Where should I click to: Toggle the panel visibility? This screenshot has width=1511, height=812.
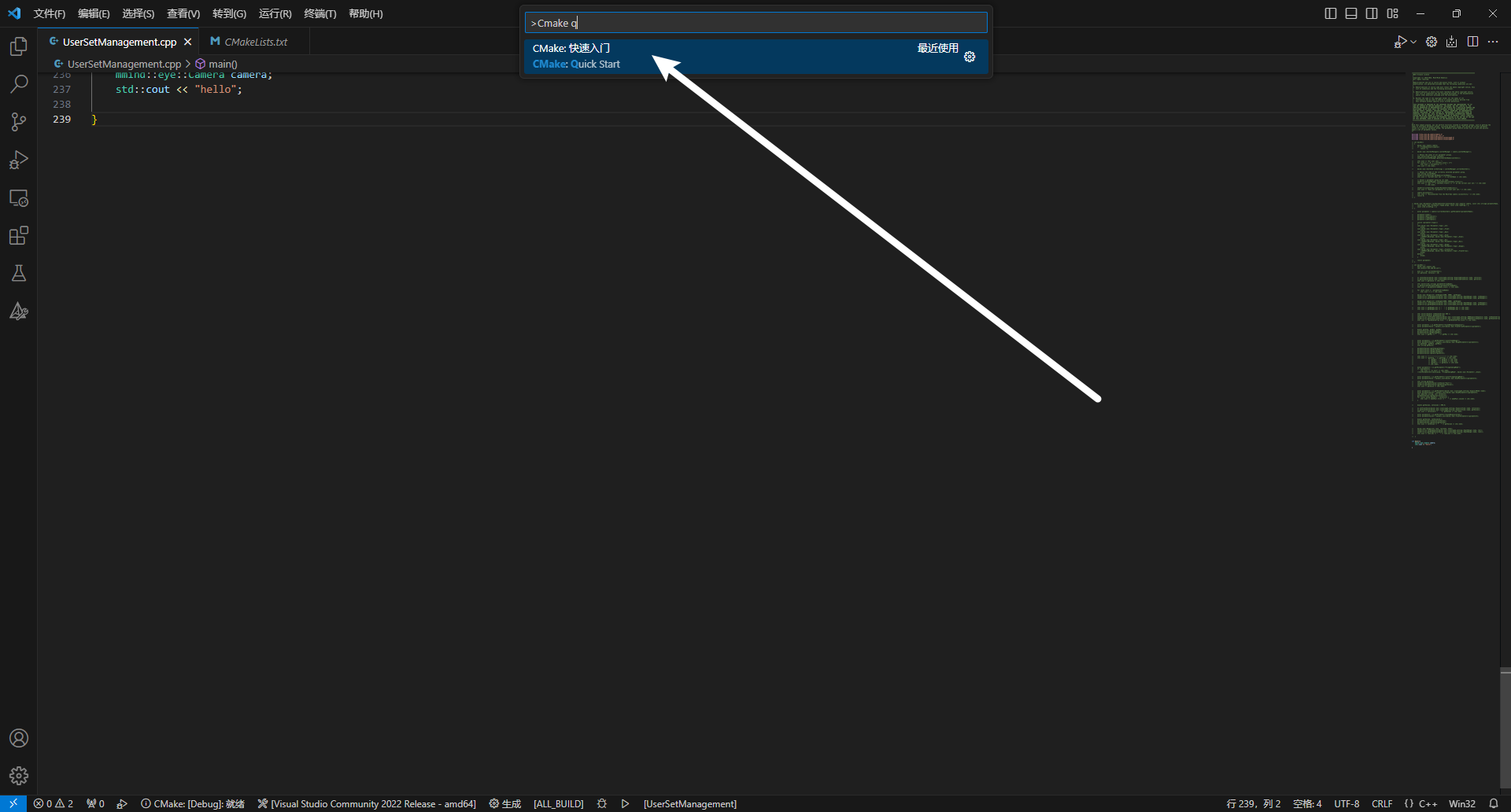pos(1350,13)
